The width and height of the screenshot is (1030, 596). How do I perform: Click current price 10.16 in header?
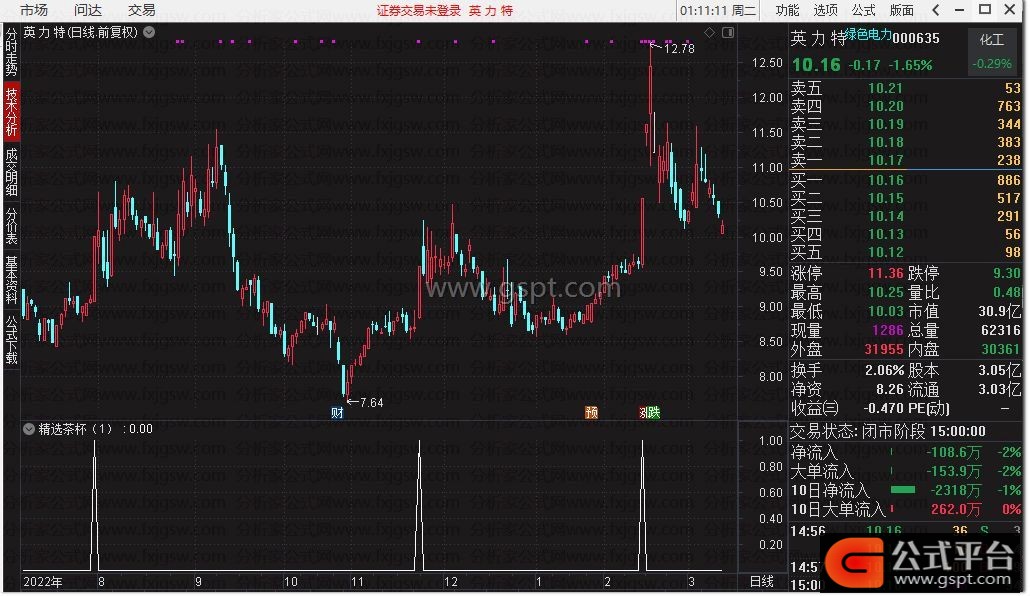tap(816, 65)
